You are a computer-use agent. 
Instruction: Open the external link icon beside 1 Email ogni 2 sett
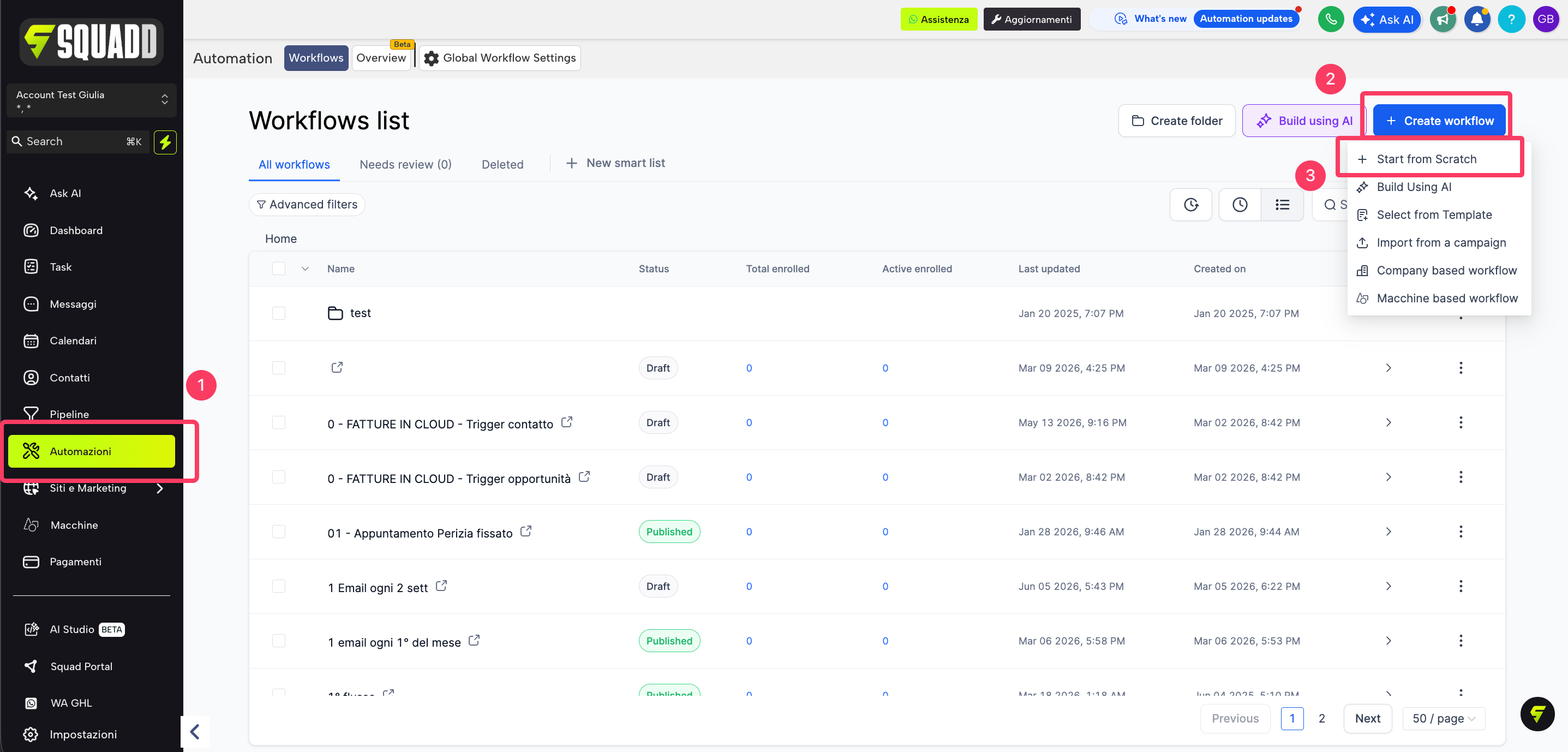[x=441, y=586]
